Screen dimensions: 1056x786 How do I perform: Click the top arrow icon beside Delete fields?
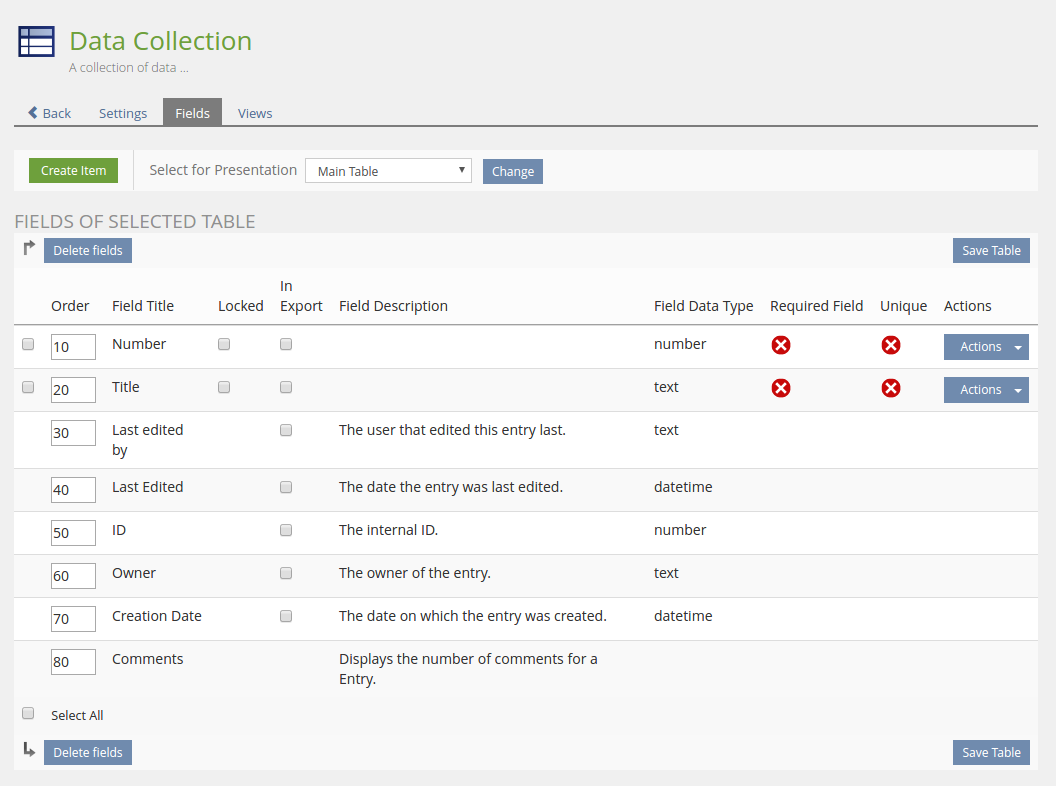coord(29,248)
